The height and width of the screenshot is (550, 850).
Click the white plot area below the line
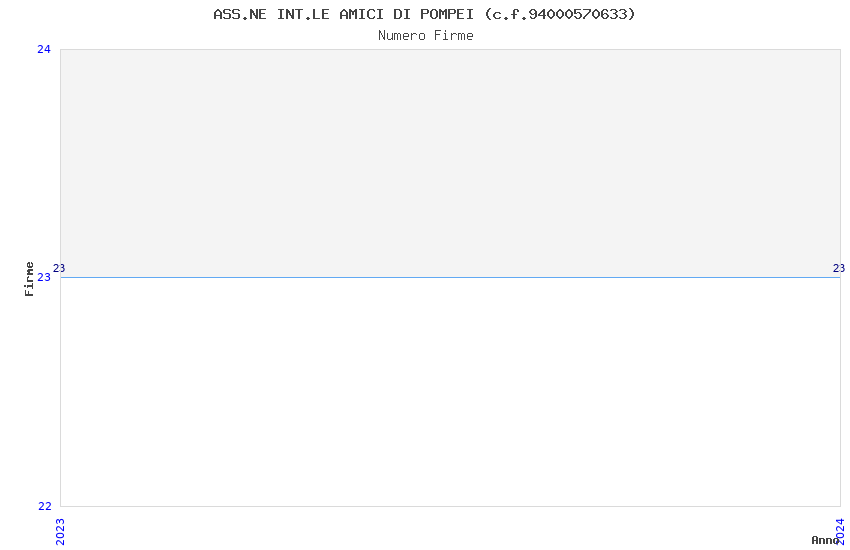click(x=450, y=392)
